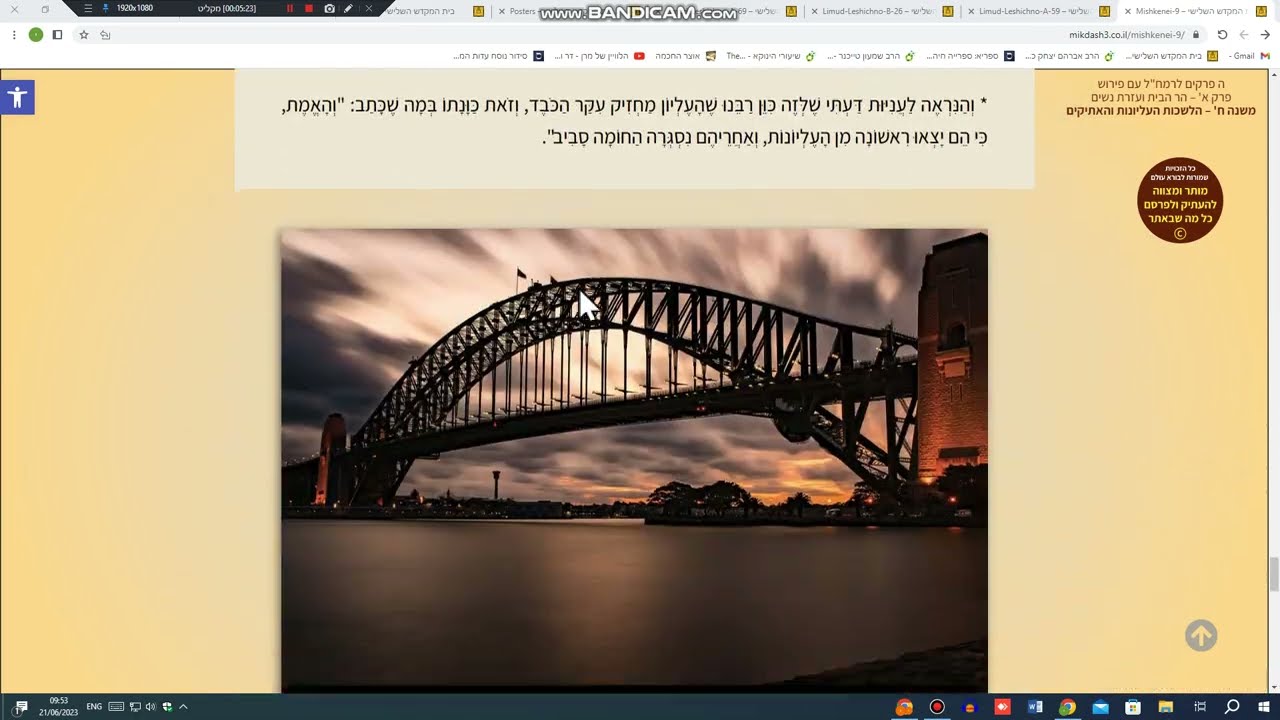Open the סידור נוסח עדות המזרח bookmark

point(498,56)
